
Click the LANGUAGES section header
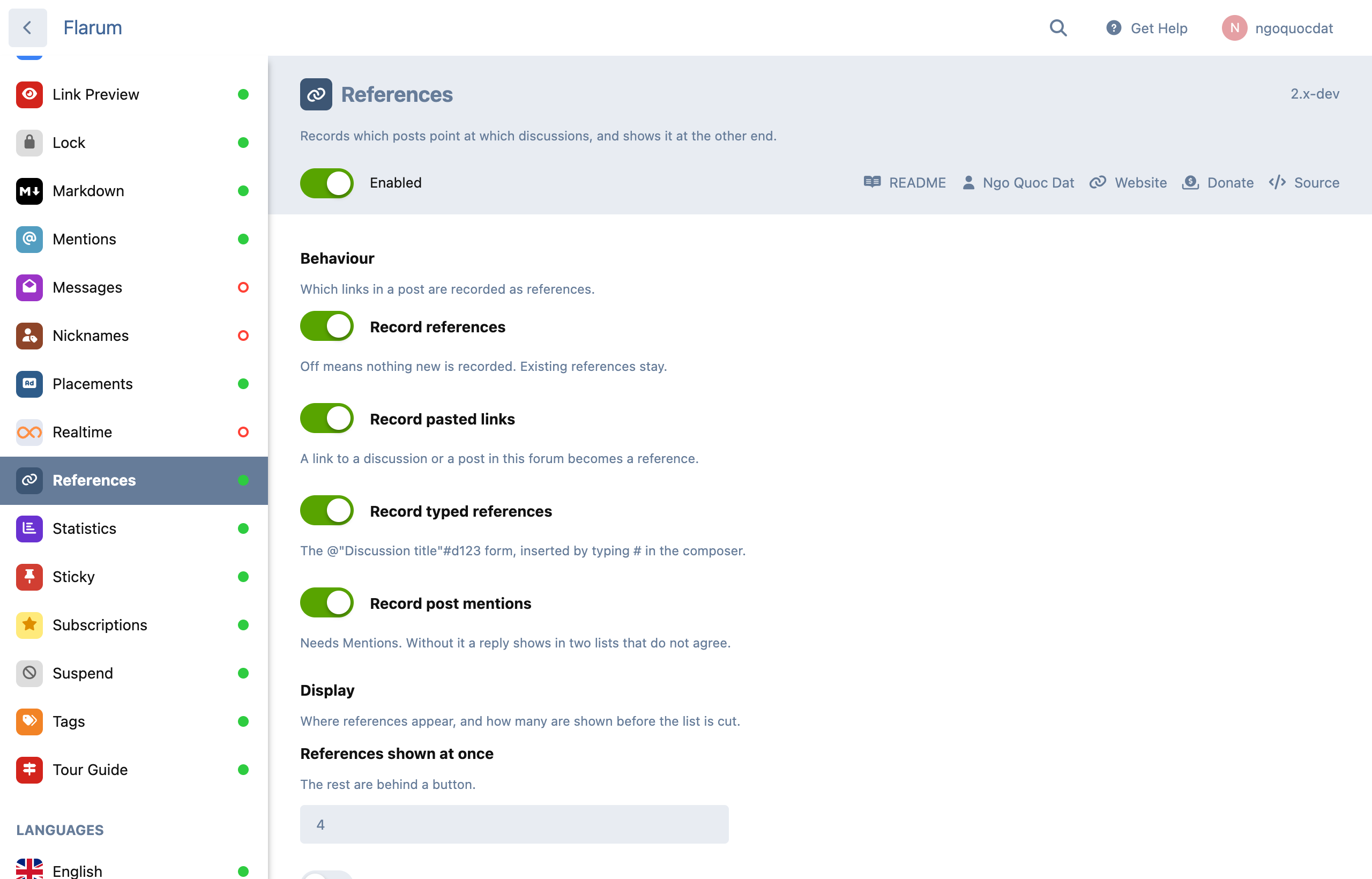tap(60, 830)
